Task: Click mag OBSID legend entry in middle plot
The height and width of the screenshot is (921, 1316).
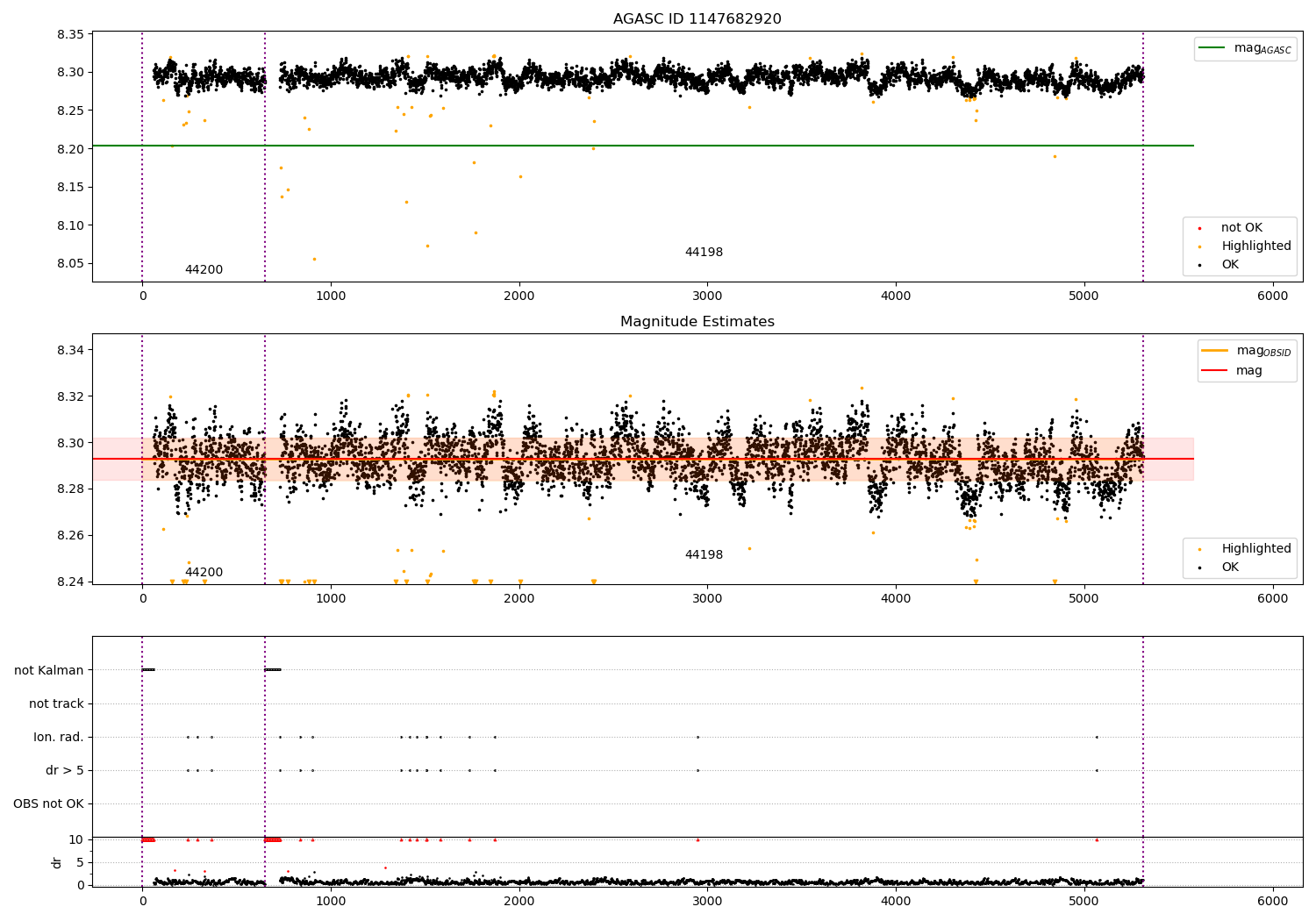Action: [x=1247, y=351]
